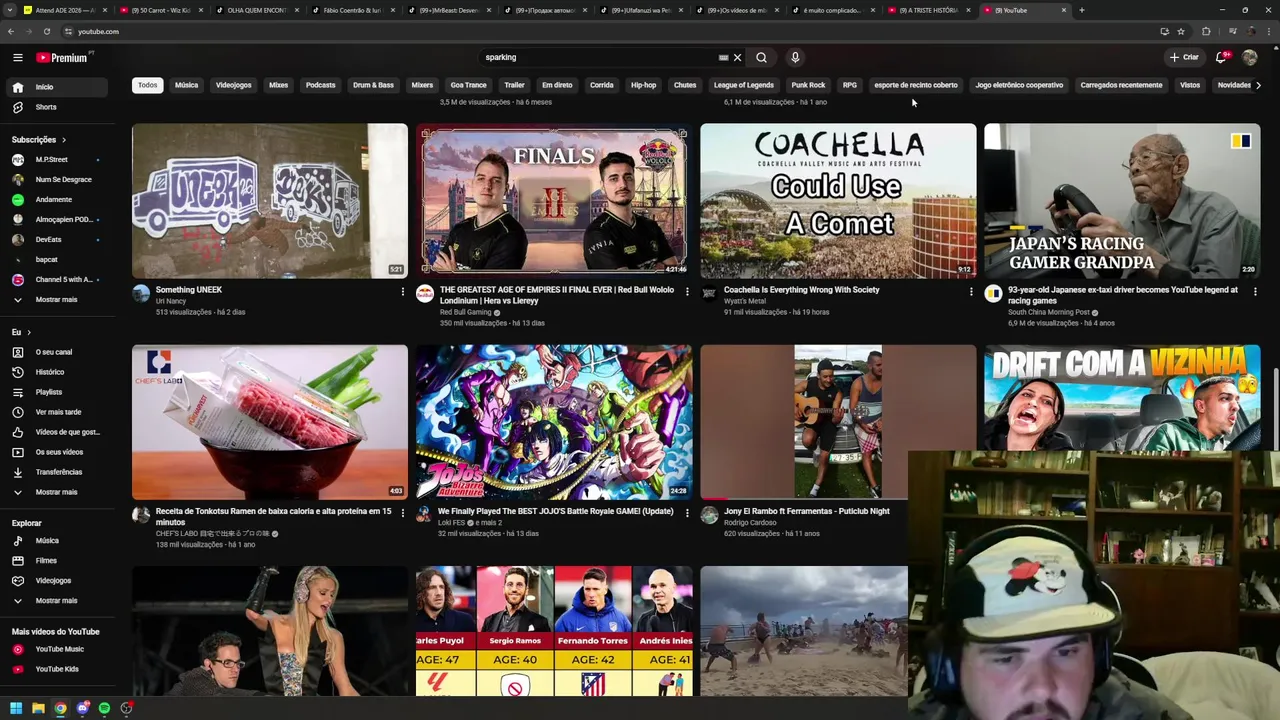Open South China Morning Post channel
The width and height of the screenshot is (1280, 720).
point(1049,312)
